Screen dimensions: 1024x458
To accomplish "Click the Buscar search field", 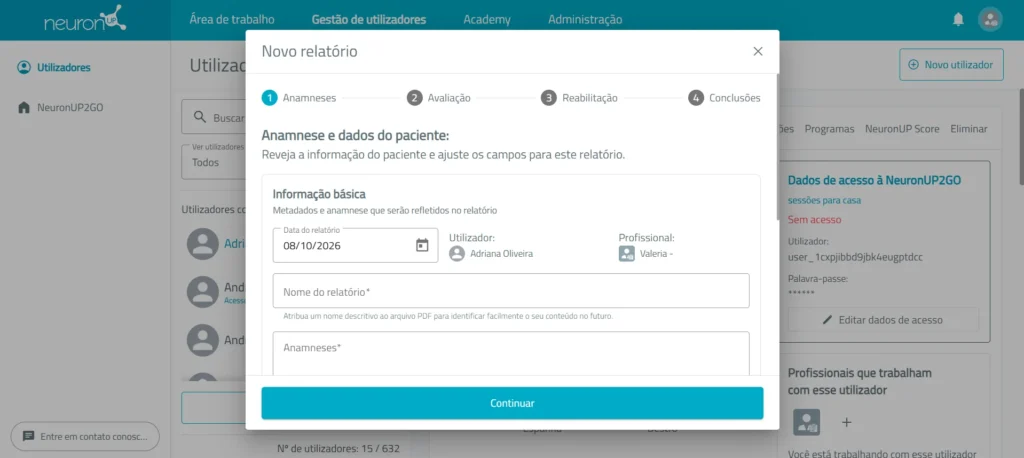I will click(x=213, y=118).
